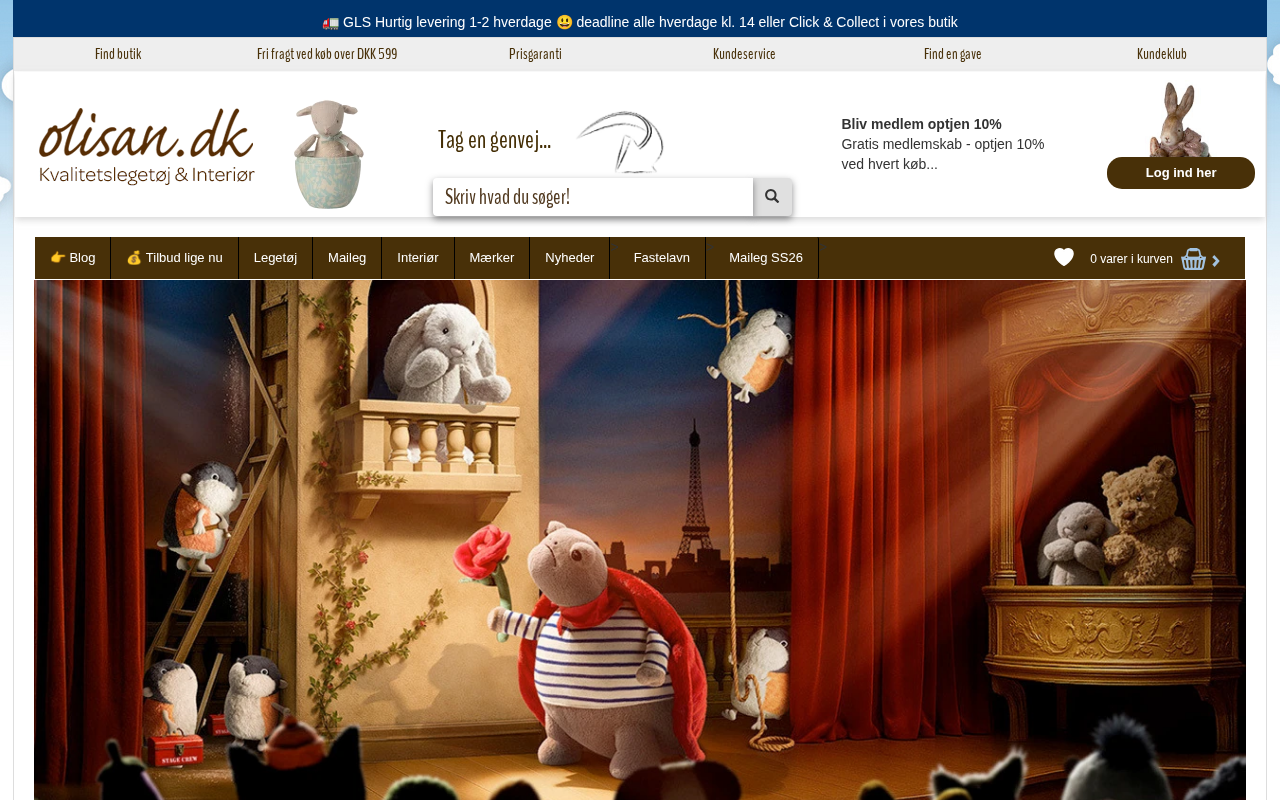Viewport: 1280px width, 800px height.
Task: Click the 'Log ind her' button
Action: coord(1181,173)
